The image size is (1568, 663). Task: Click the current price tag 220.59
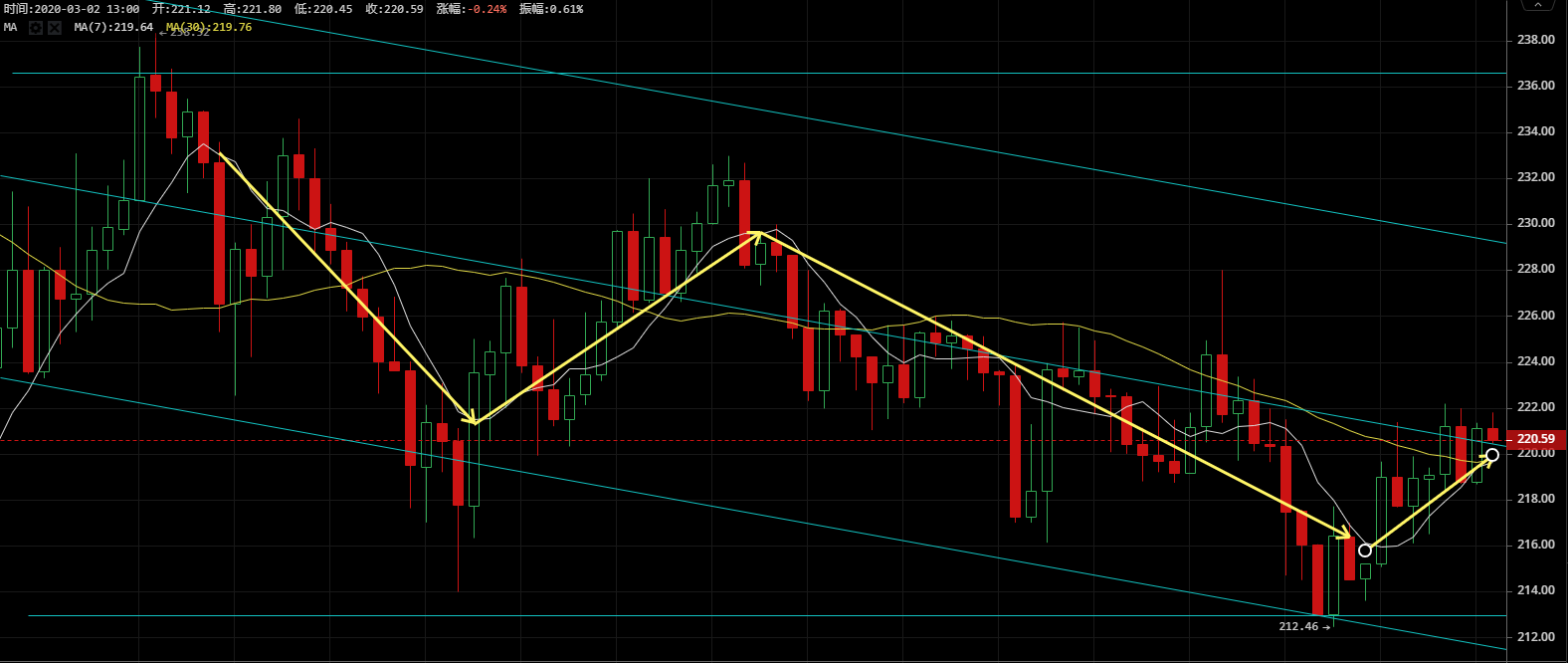pyautogui.click(x=1536, y=439)
